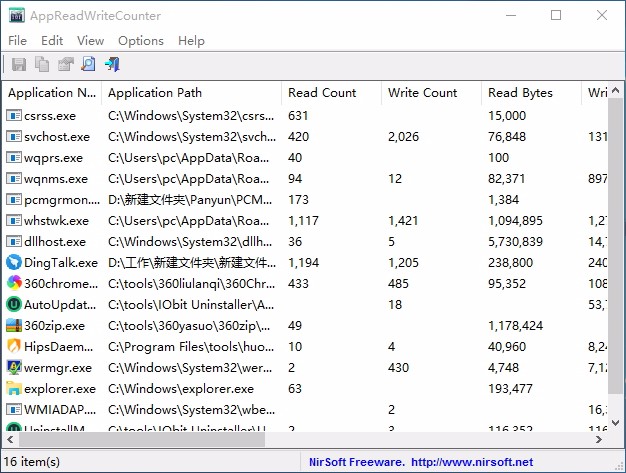Viewport: 626px width, 473px height.
Task: Click write count value 485
Action: pyautogui.click(x=398, y=284)
